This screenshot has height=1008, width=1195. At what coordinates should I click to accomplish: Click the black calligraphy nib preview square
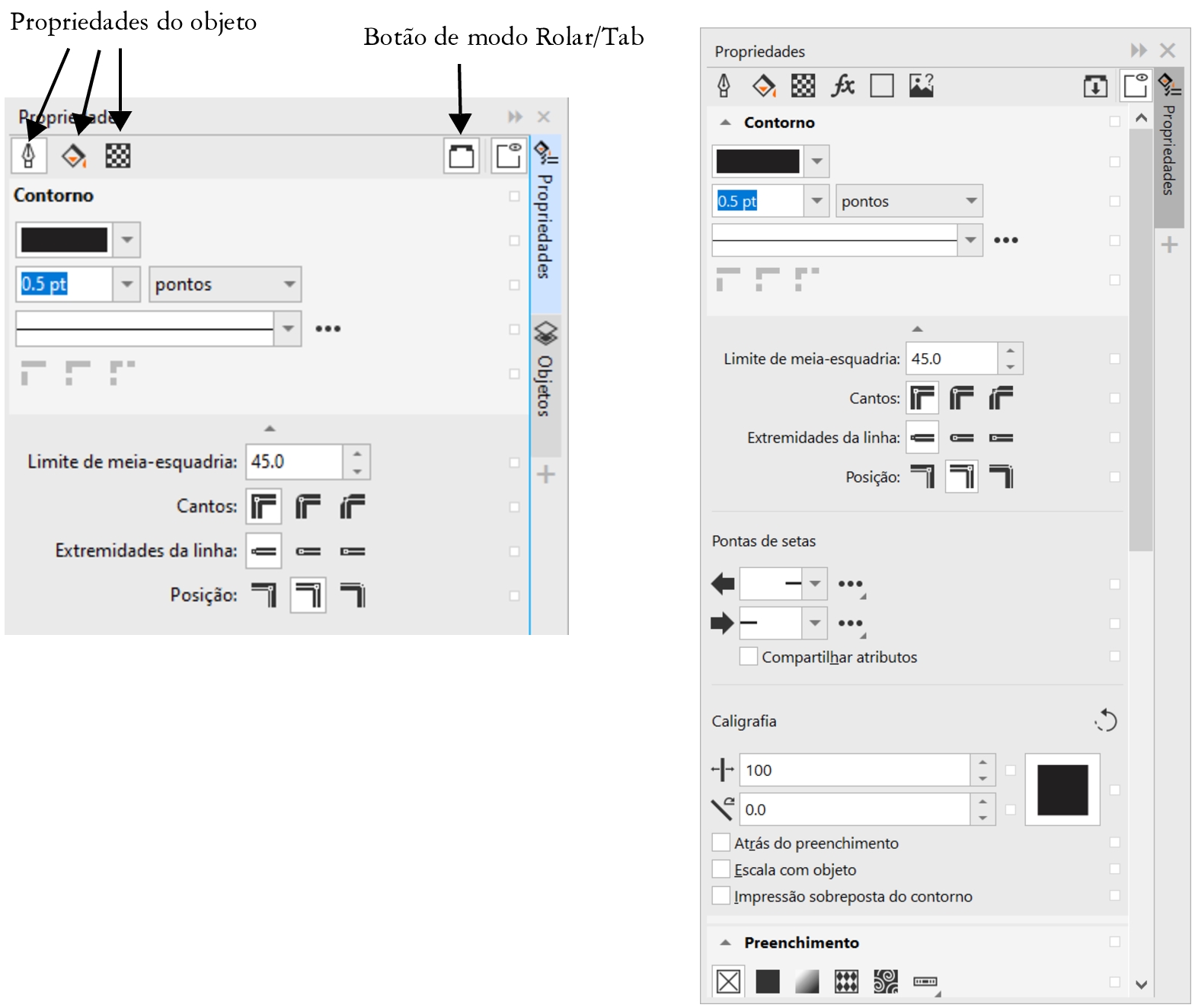pos(1062,789)
